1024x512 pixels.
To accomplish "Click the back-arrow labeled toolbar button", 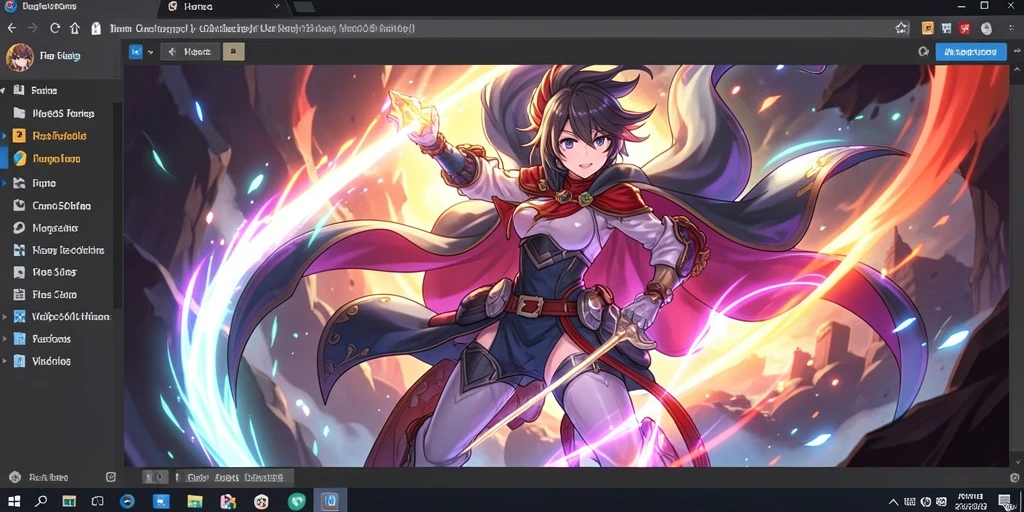I will (x=190, y=52).
